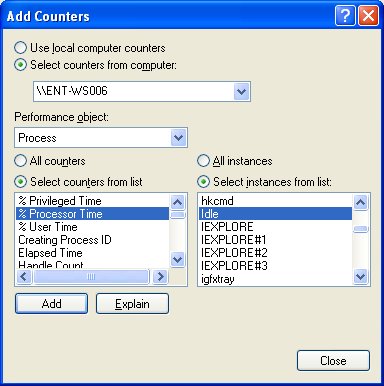Choose the All counters radio button
This screenshot has height=386, width=384.
(20, 161)
